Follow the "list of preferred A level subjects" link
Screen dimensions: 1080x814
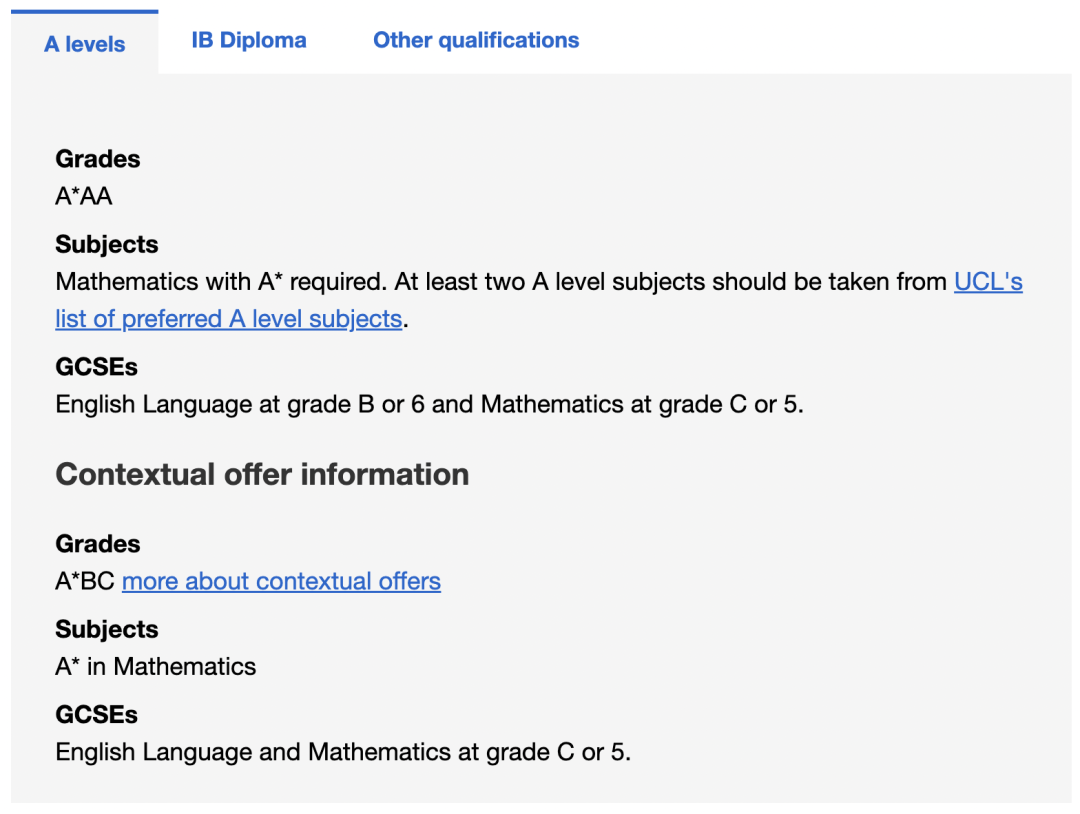click(229, 319)
